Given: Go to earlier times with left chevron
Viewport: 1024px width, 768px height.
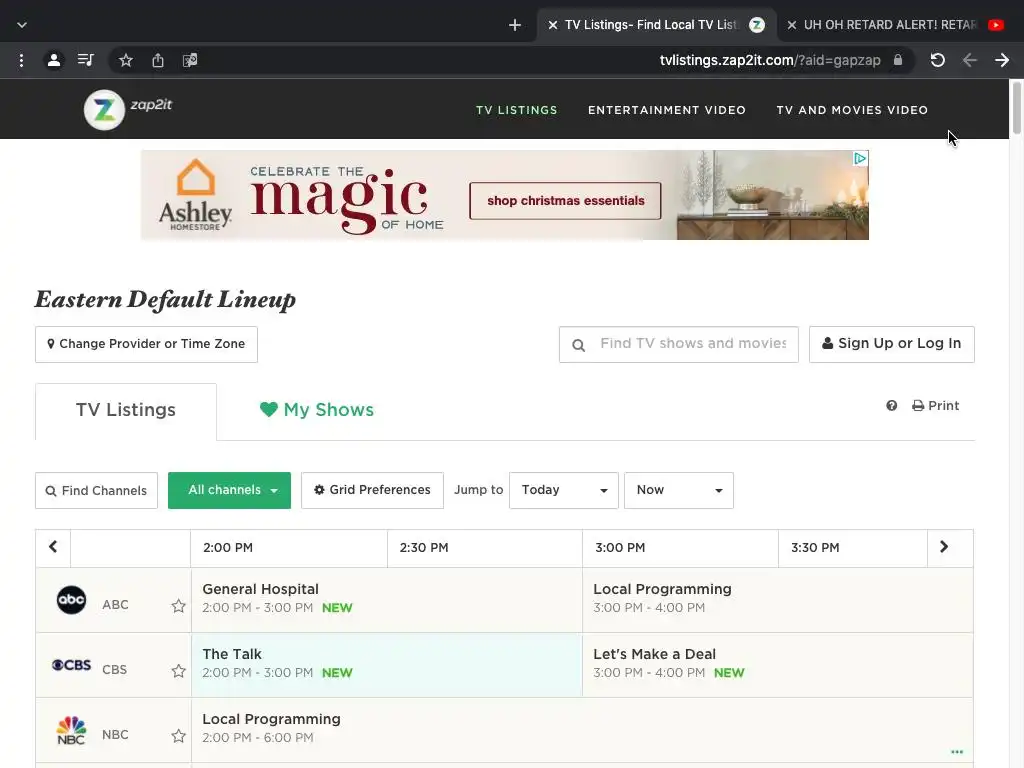Looking at the screenshot, I should point(53,547).
